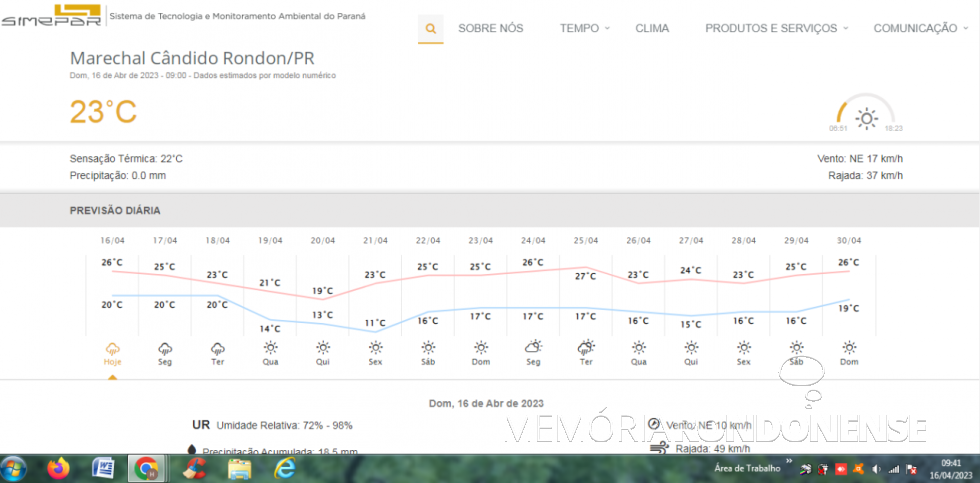Click the Windows Start button

click(x=15, y=468)
